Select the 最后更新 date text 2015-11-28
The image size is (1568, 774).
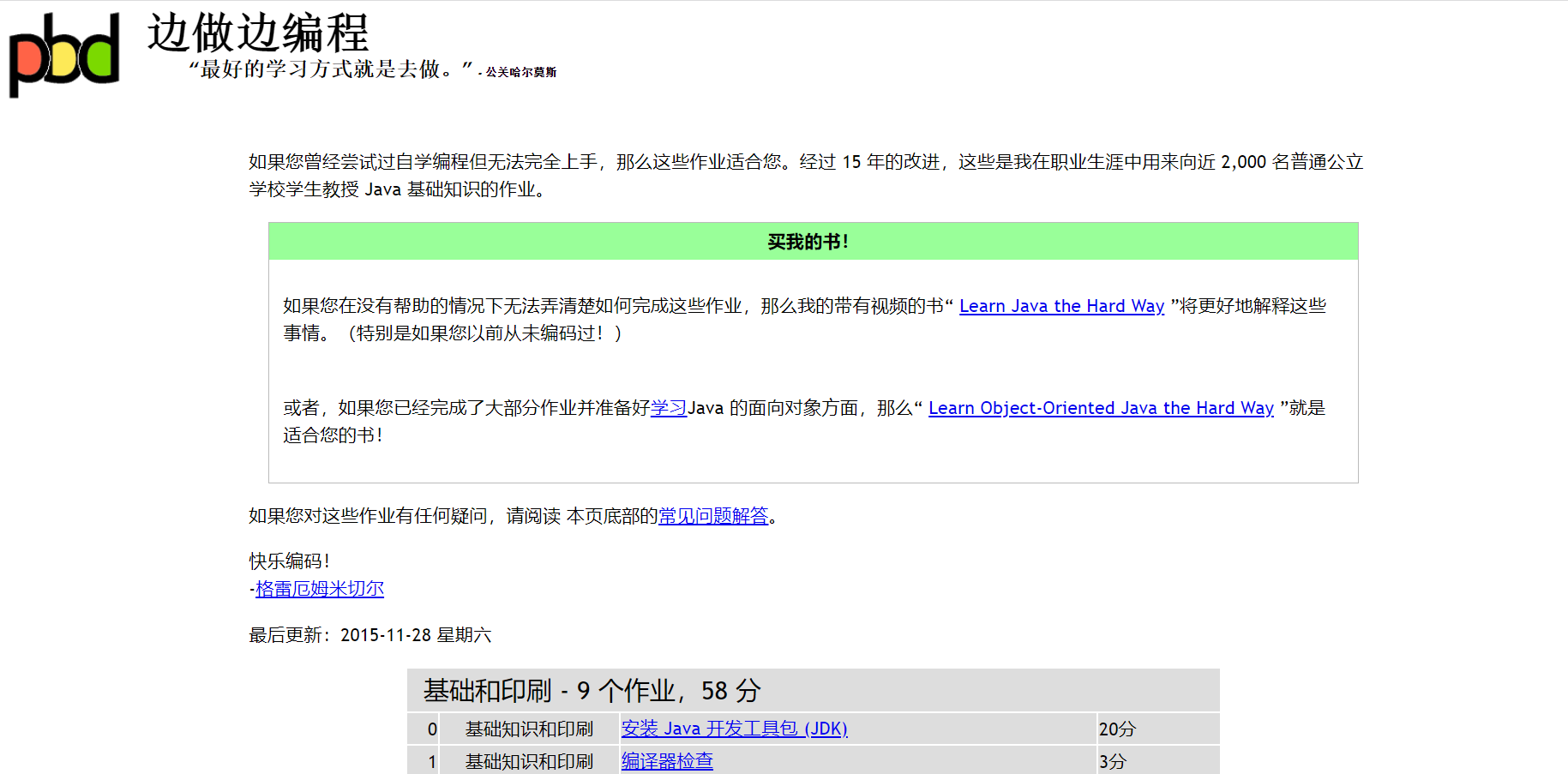[x=386, y=635]
